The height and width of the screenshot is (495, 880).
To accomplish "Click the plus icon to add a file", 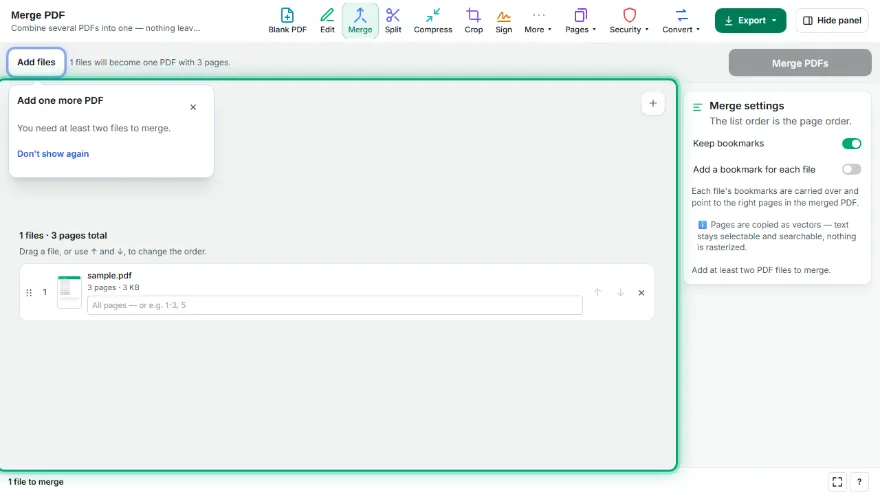I will click(653, 103).
